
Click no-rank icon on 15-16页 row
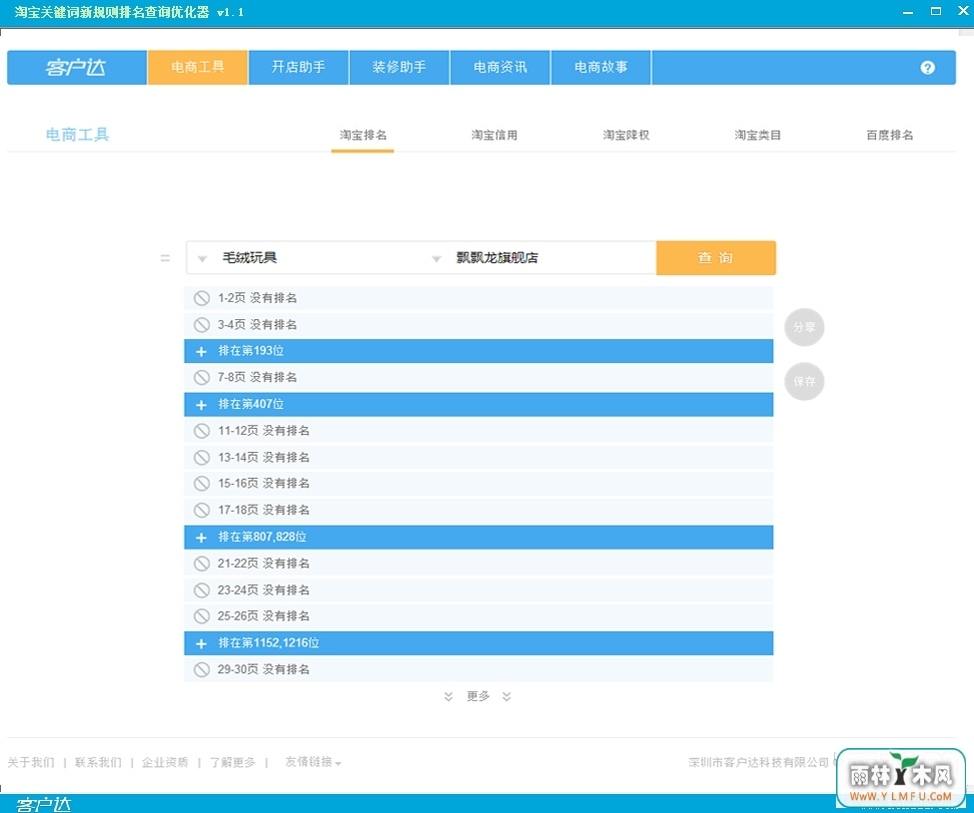202,484
